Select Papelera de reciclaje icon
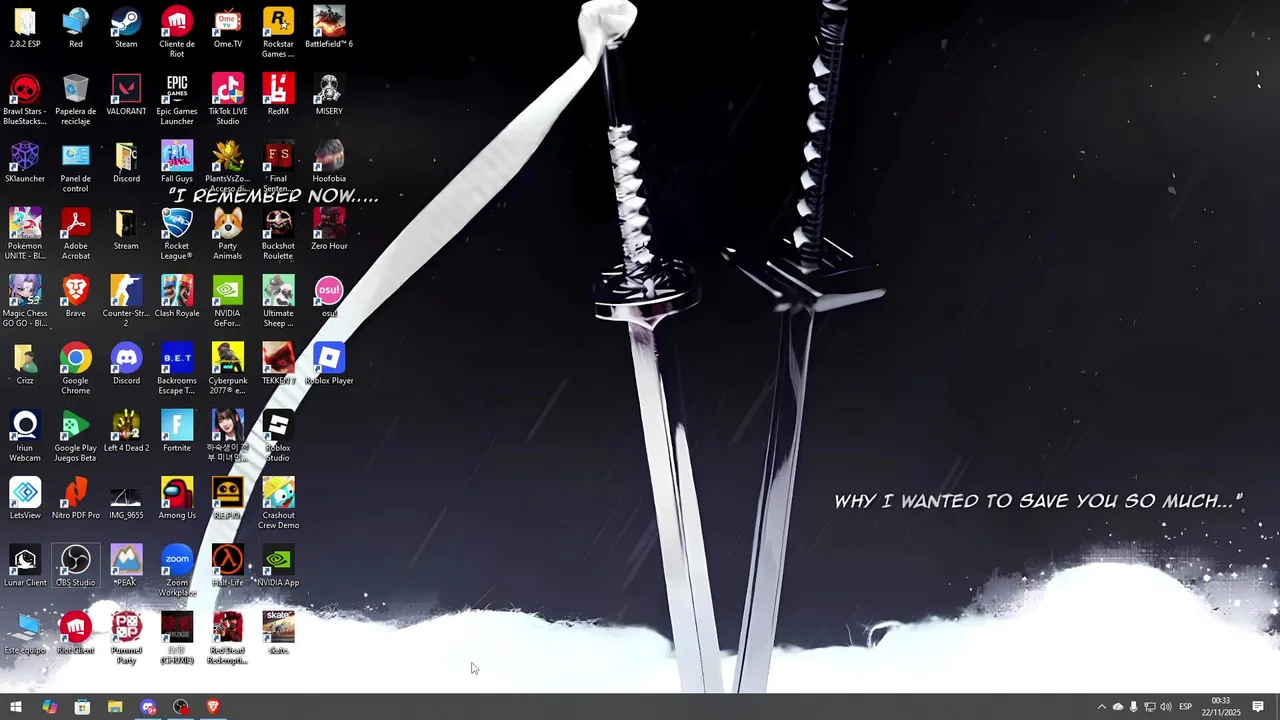 76,100
